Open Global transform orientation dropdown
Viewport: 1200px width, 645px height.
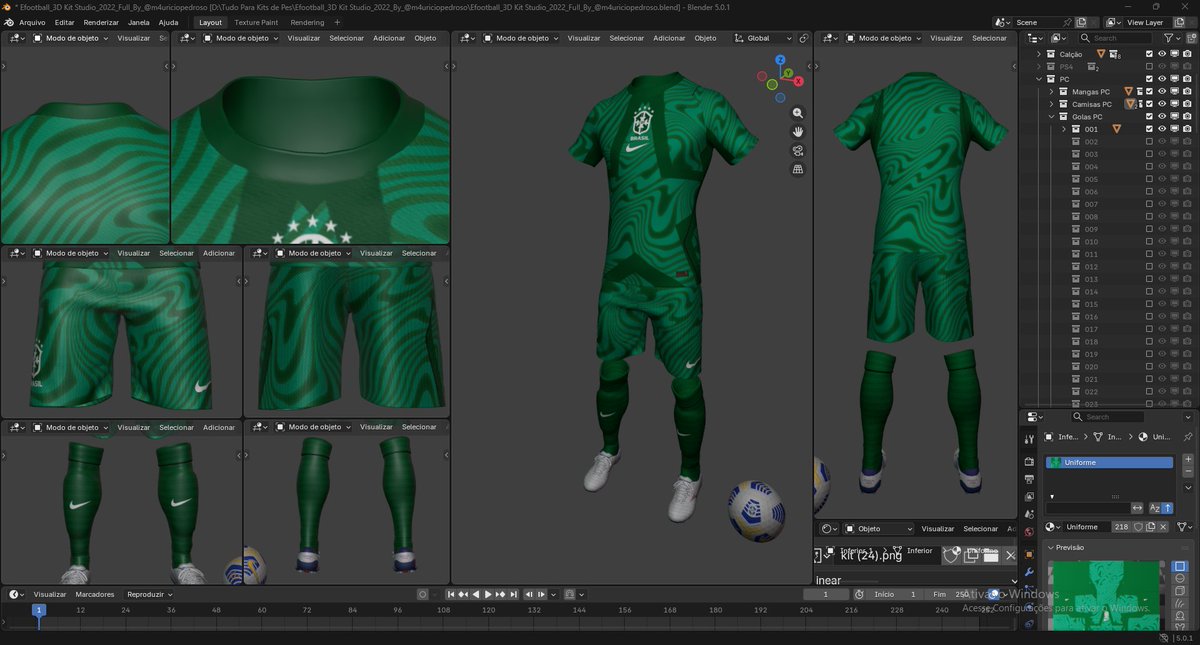coord(763,38)
